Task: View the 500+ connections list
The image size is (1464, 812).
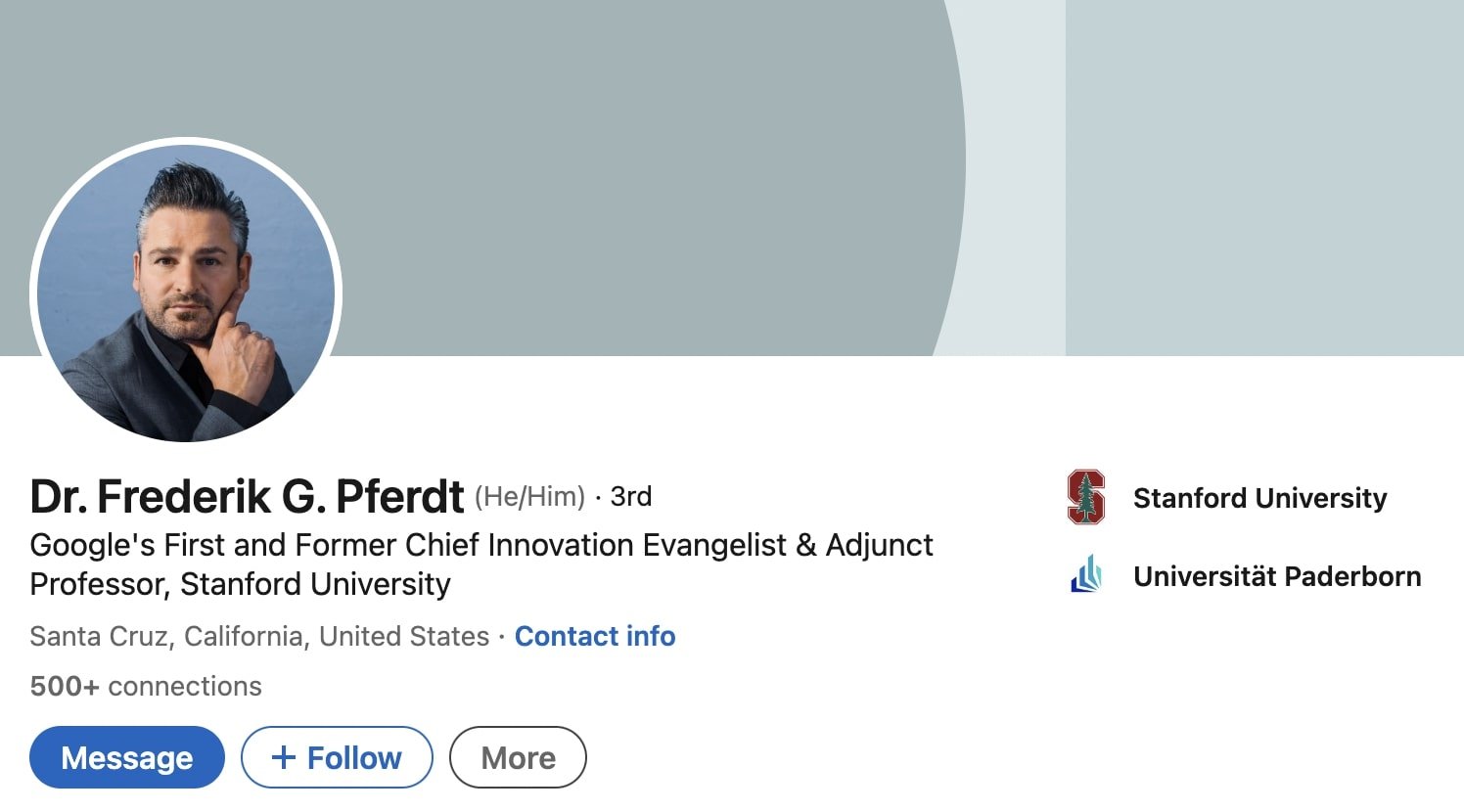Action: coord(145,686)
